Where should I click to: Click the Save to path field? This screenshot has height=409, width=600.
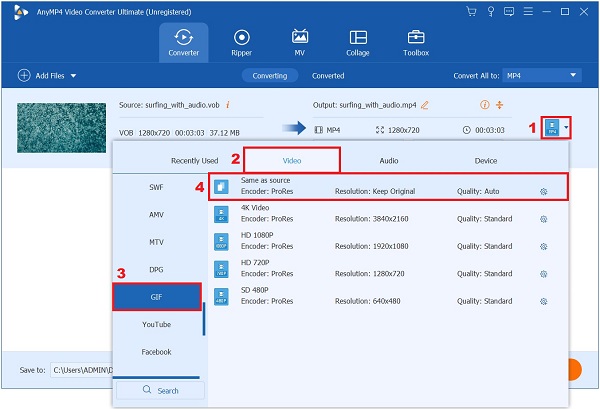pos(82,370)
